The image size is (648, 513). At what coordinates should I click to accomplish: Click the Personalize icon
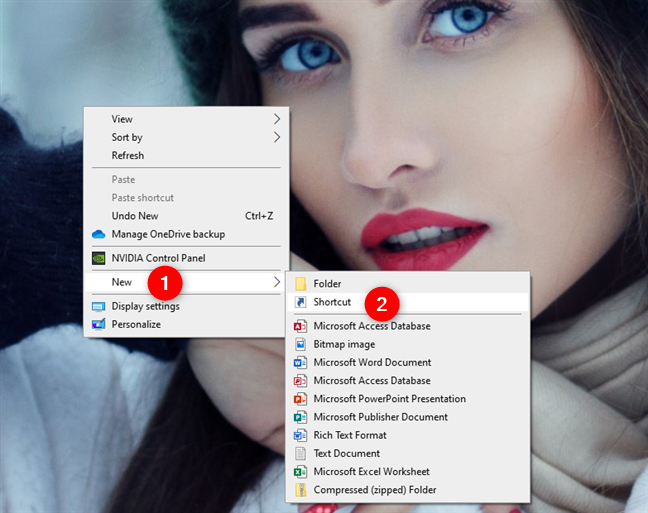98,325
